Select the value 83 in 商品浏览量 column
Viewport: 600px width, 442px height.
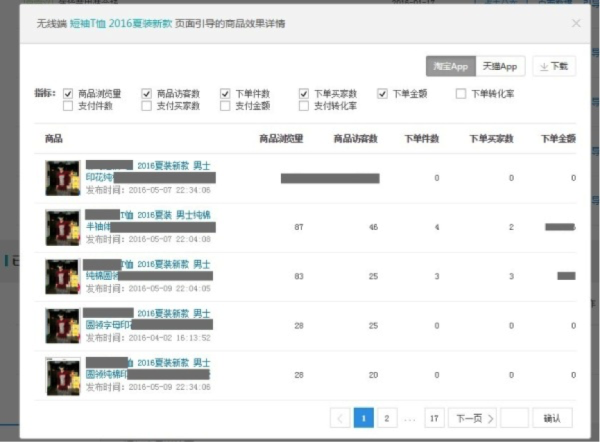(x=299, y=276)
